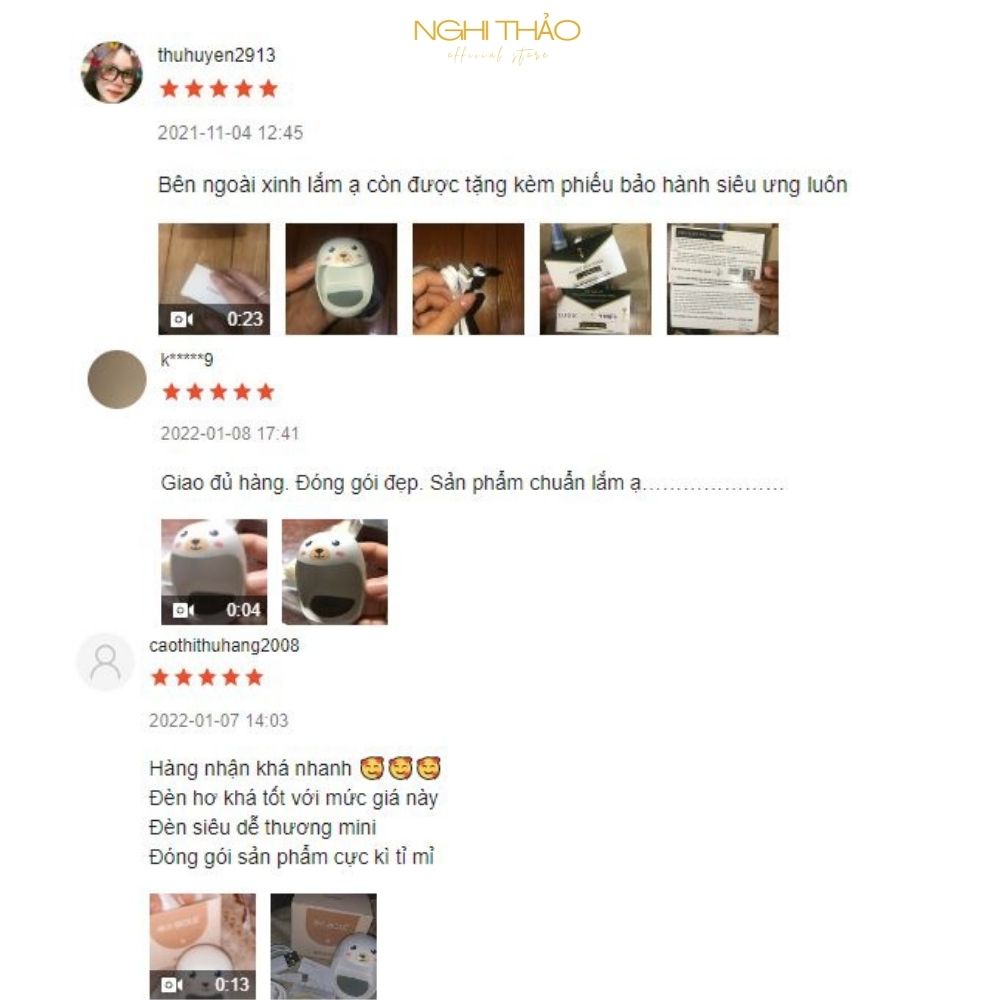Click the brown avatar of user k*****9

click(x=117, y=379)
